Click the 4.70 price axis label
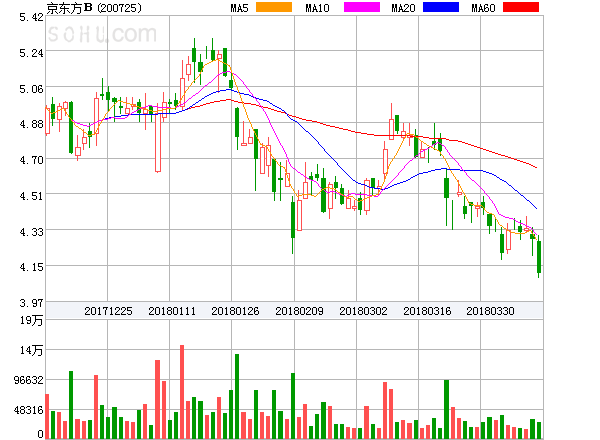 pyautogui.click(x=32, y=160)
